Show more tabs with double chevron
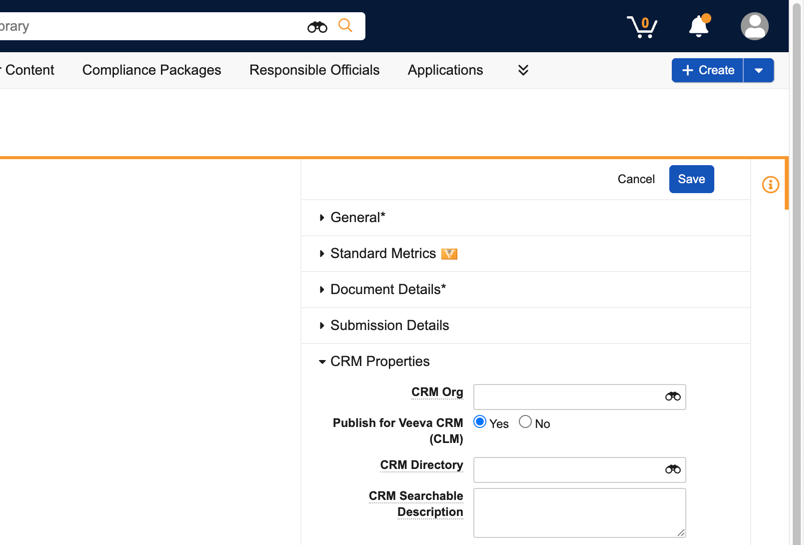804x545 pixels. tap(523, 70)
